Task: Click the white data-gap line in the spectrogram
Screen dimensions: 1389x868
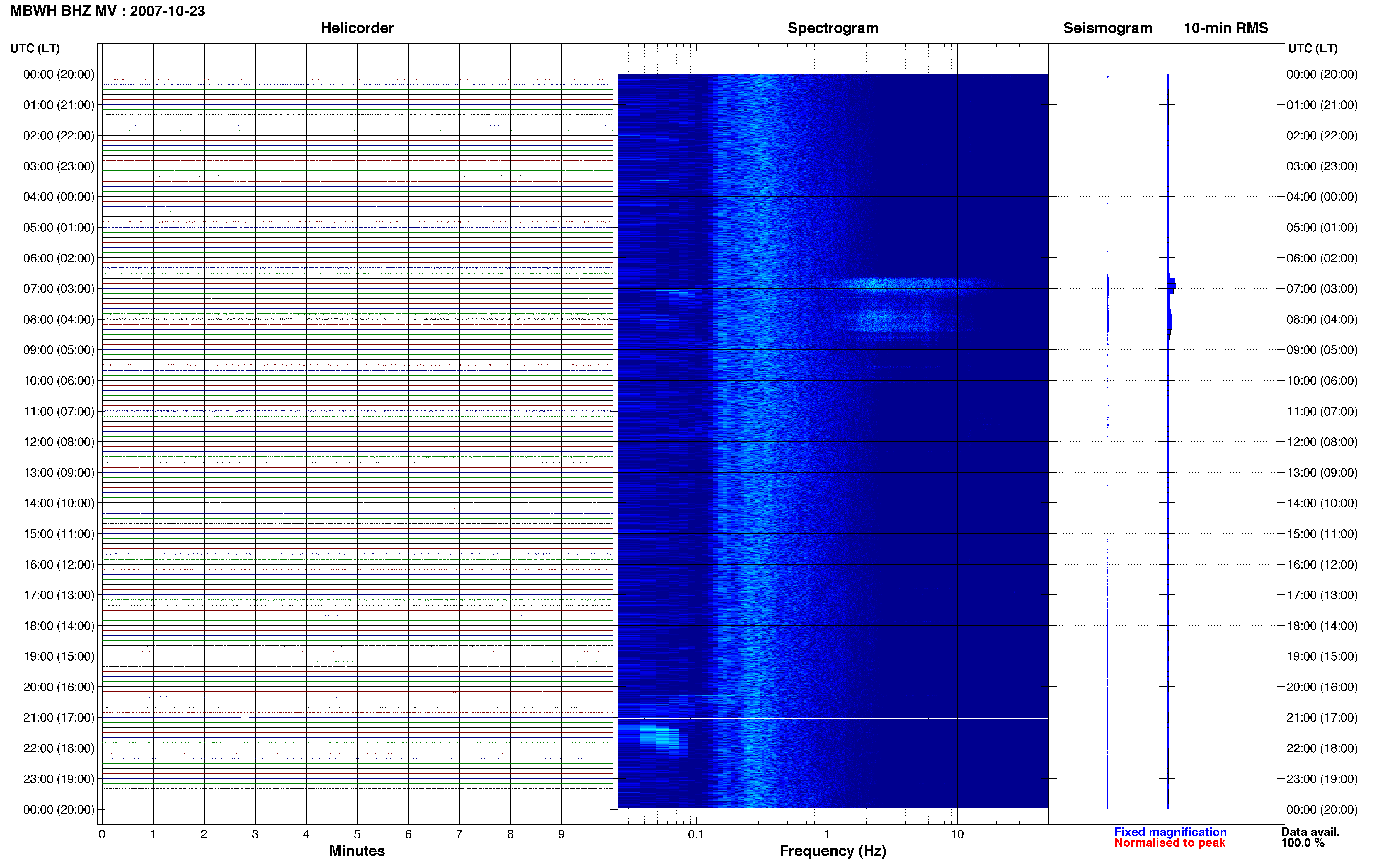Action: tap(833, 719)
